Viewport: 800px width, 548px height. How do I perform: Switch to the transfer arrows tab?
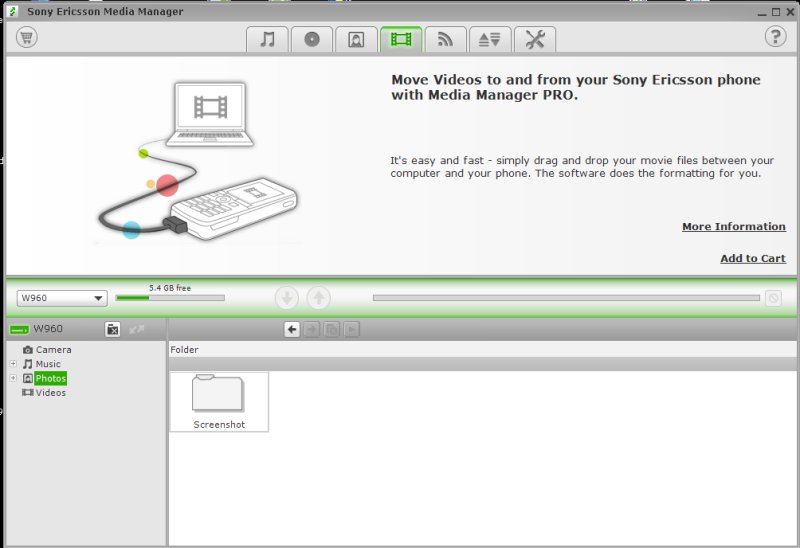490,39
